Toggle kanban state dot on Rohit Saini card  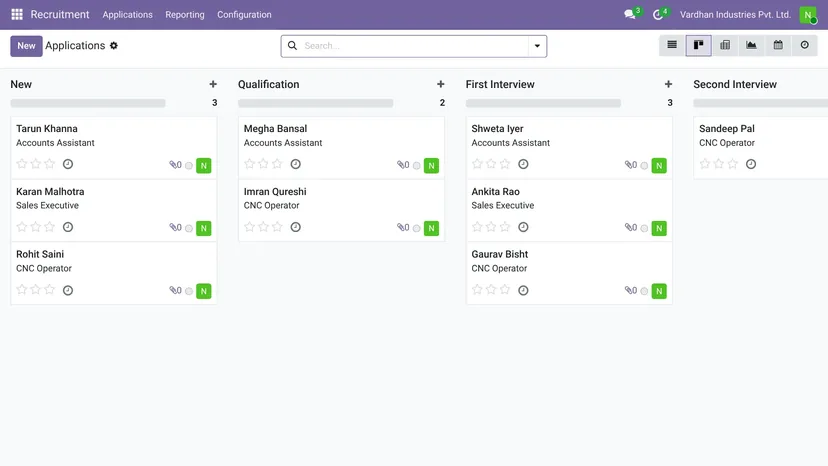point(189,291)
